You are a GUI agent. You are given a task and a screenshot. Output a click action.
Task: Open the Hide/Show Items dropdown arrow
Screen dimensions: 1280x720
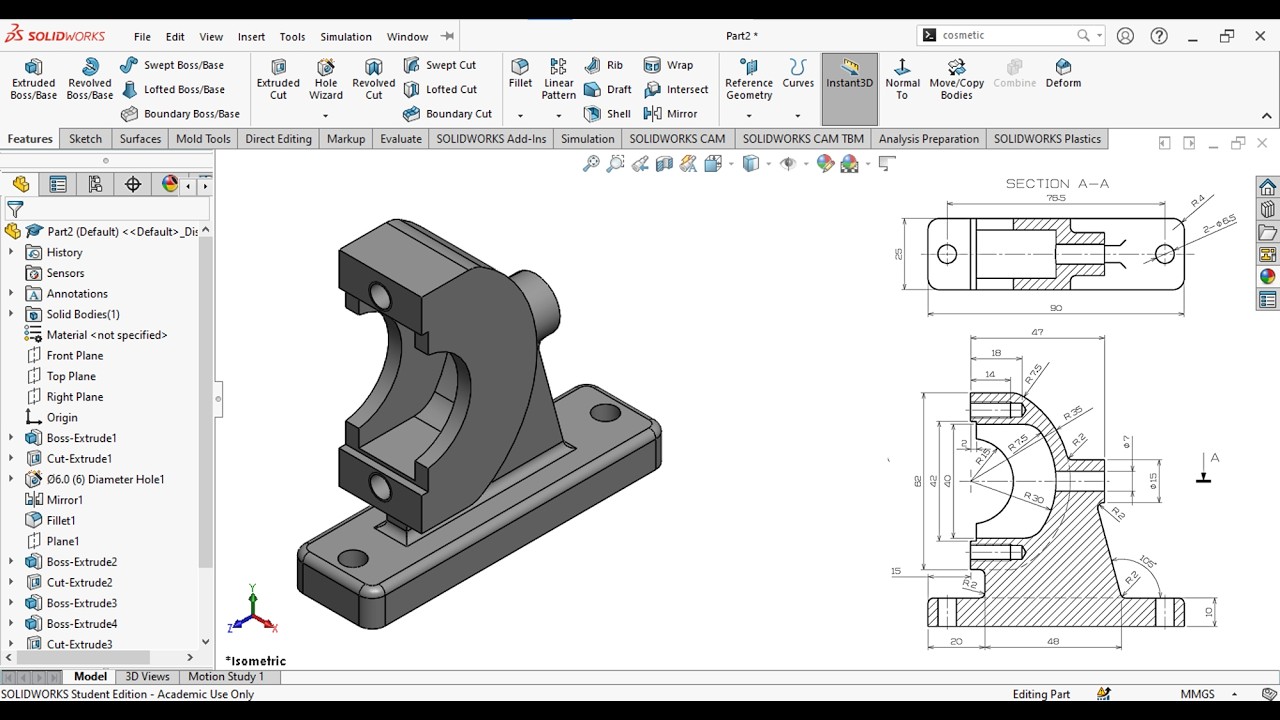804,164
